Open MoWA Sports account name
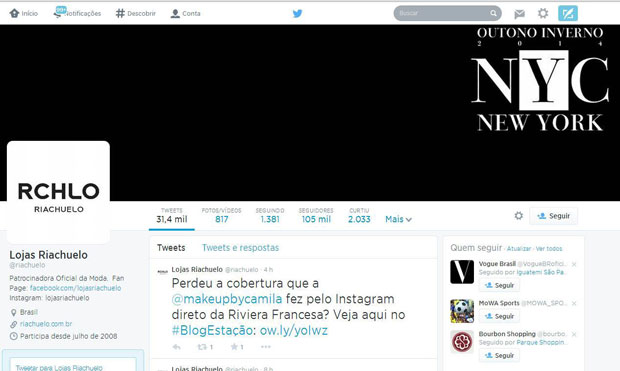 pos(499,303)
